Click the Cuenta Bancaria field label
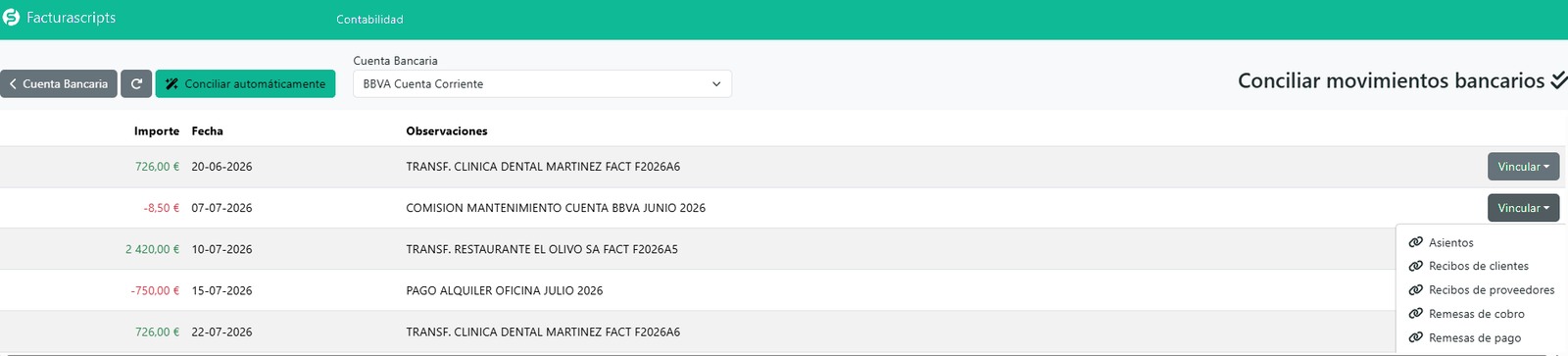The height and width of the screenshot is (356, 1568). (x=395, y=61)
